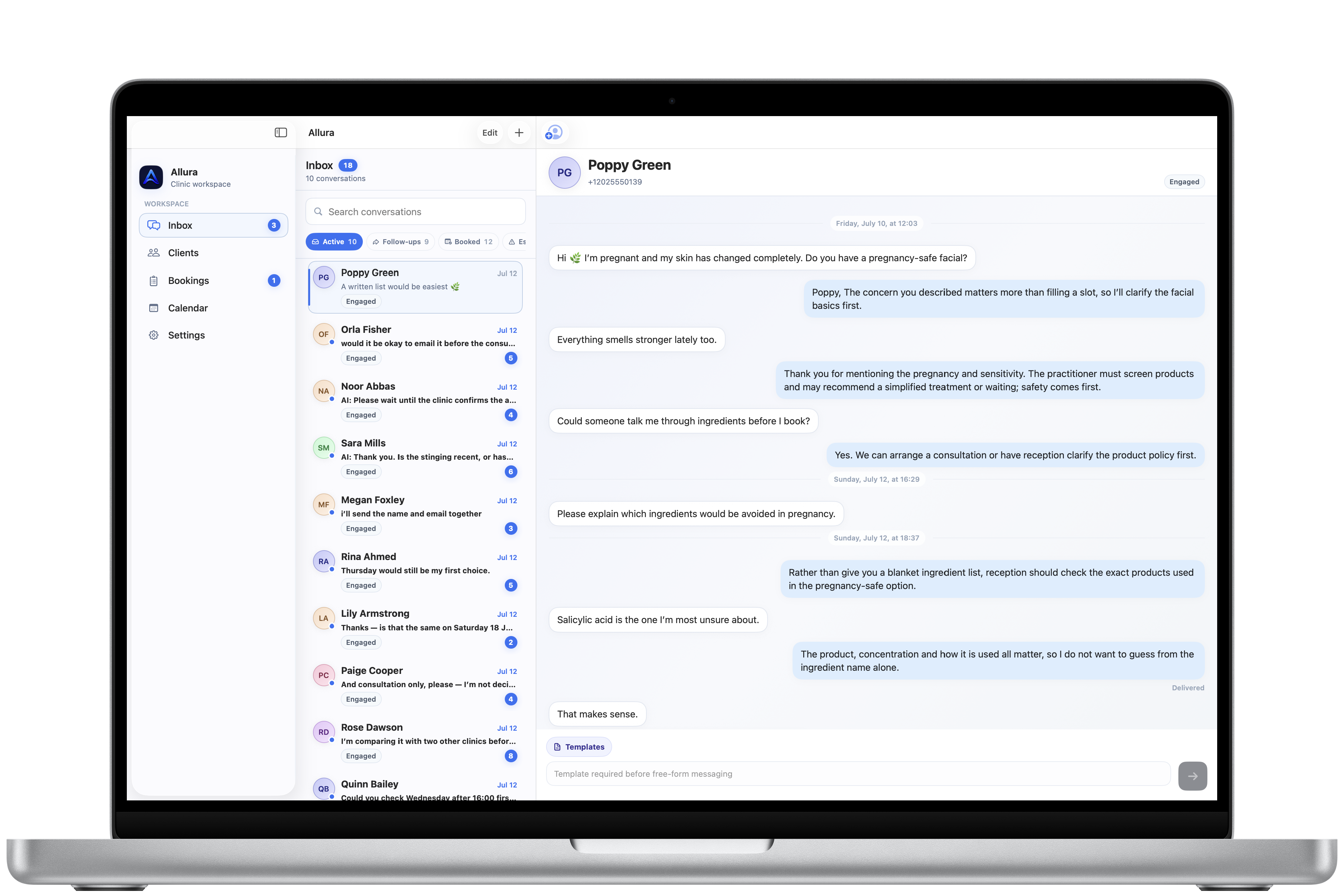Click Sara Mills SM avatar
Viewport: 1344px width, 896px height.
pyautogui.click(x=323, y=448)
